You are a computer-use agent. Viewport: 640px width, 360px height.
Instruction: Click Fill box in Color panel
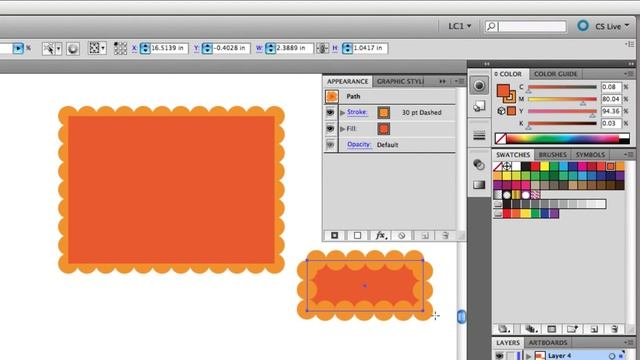[x=503, y=91]
